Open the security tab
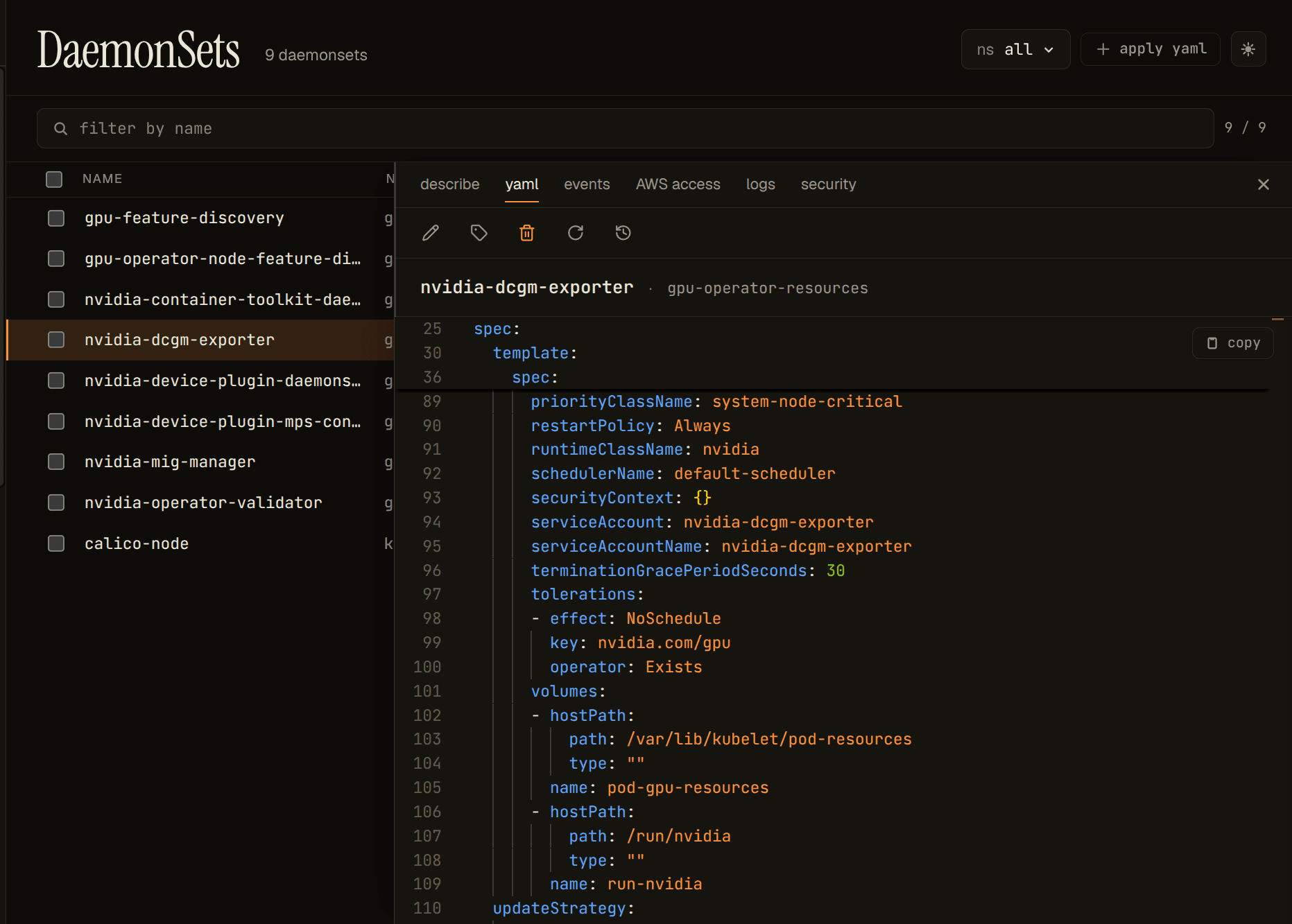 coord(828,184)
